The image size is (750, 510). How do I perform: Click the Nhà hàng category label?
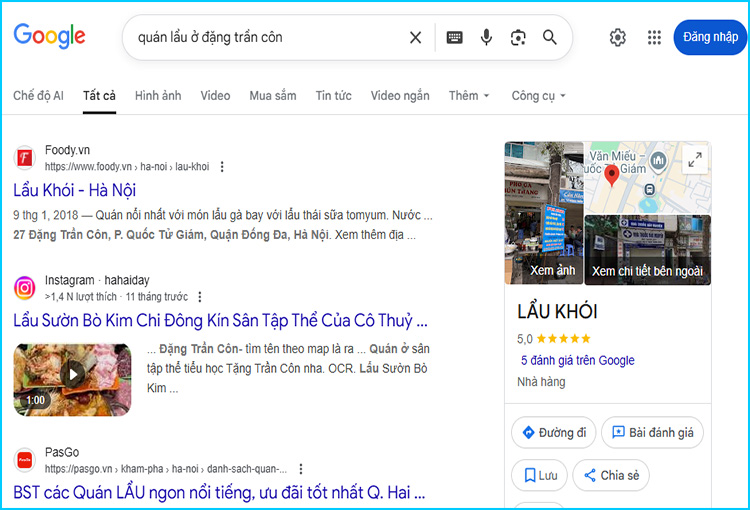click(541, 382)
